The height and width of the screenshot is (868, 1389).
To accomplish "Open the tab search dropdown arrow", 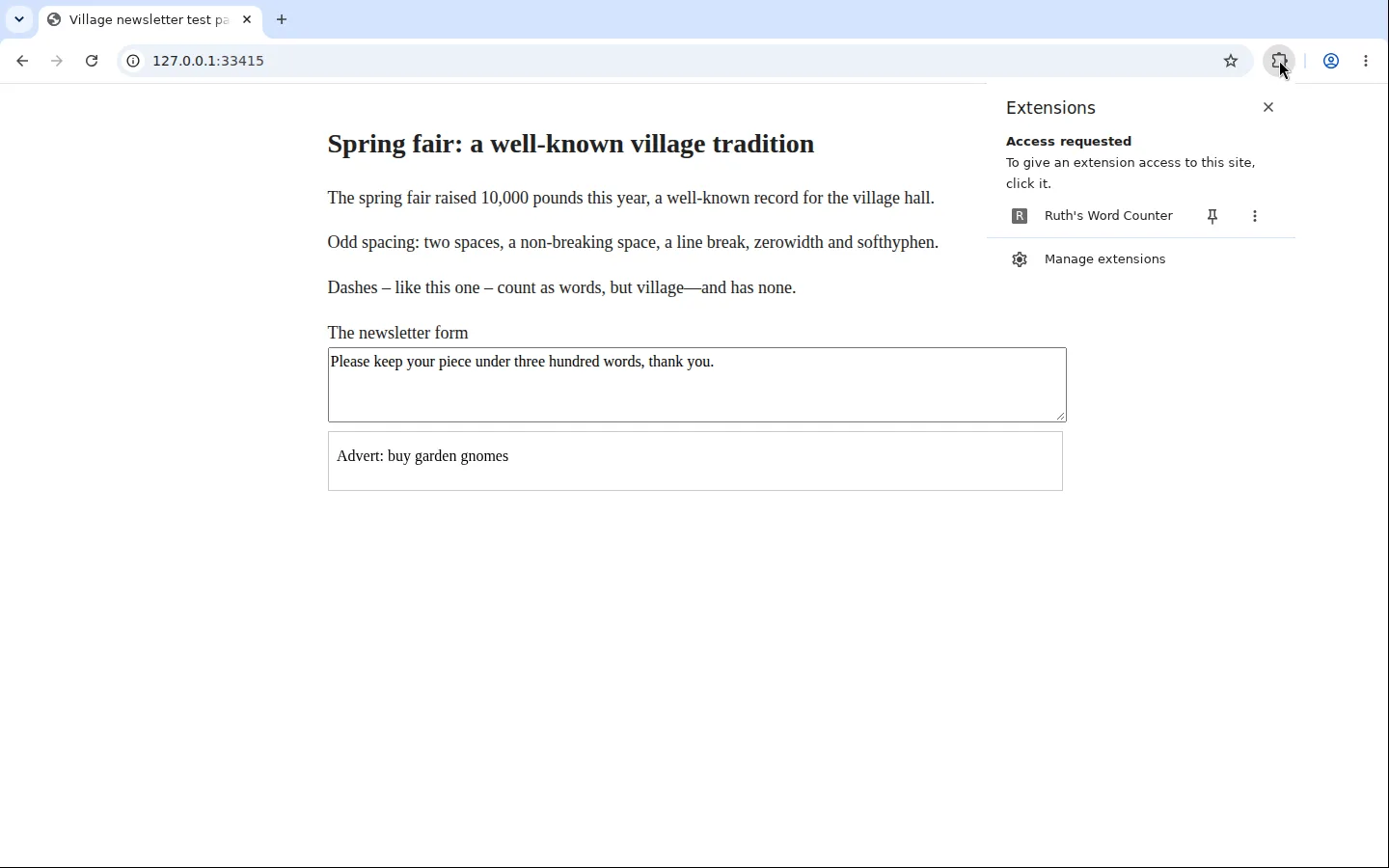I will (19, 19).
